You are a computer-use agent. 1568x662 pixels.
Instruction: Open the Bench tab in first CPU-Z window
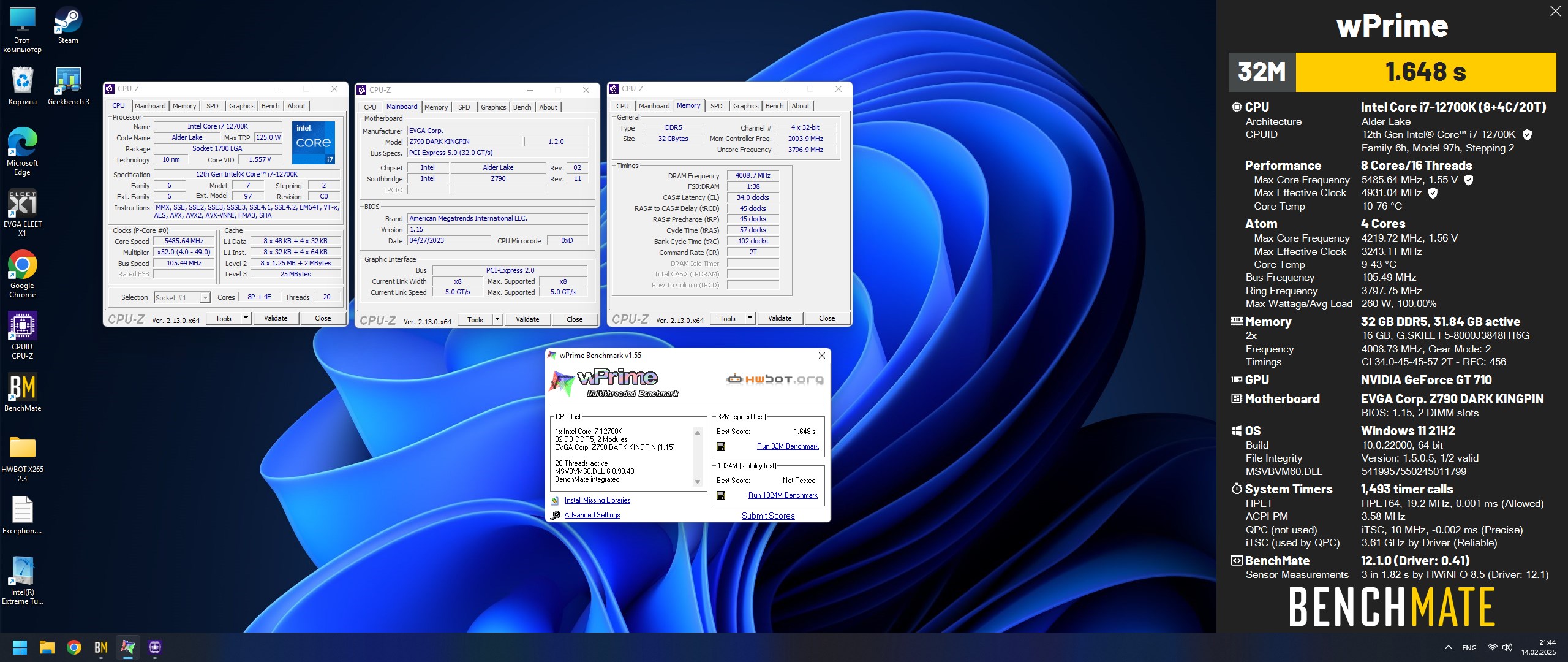pos(270,106)
